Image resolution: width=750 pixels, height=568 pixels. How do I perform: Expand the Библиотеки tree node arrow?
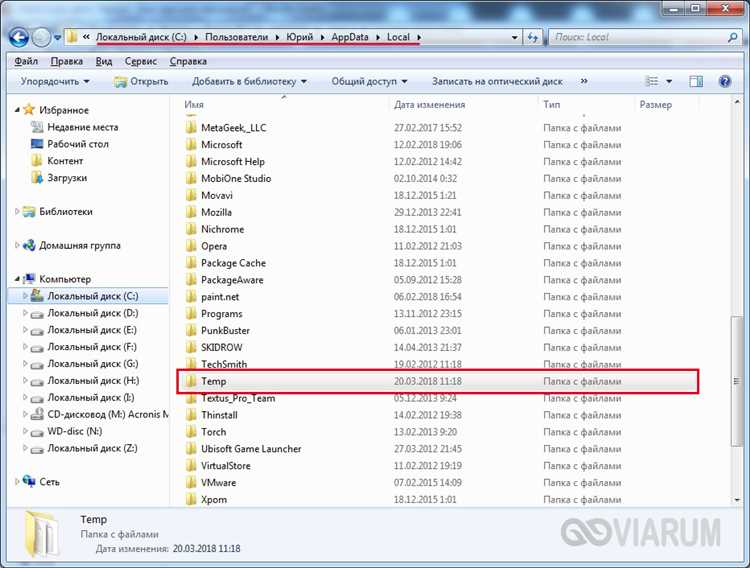pos(17,212)
